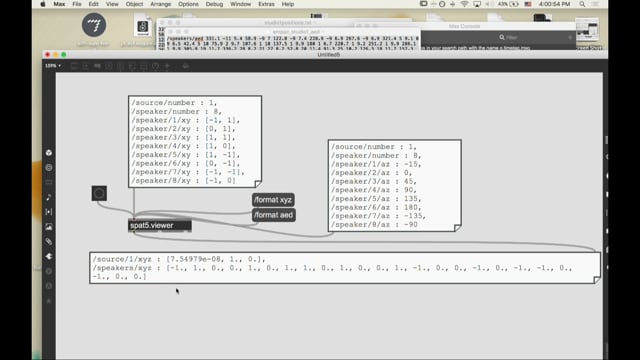
Task: Open the File menu
Action: click(77, 4)
